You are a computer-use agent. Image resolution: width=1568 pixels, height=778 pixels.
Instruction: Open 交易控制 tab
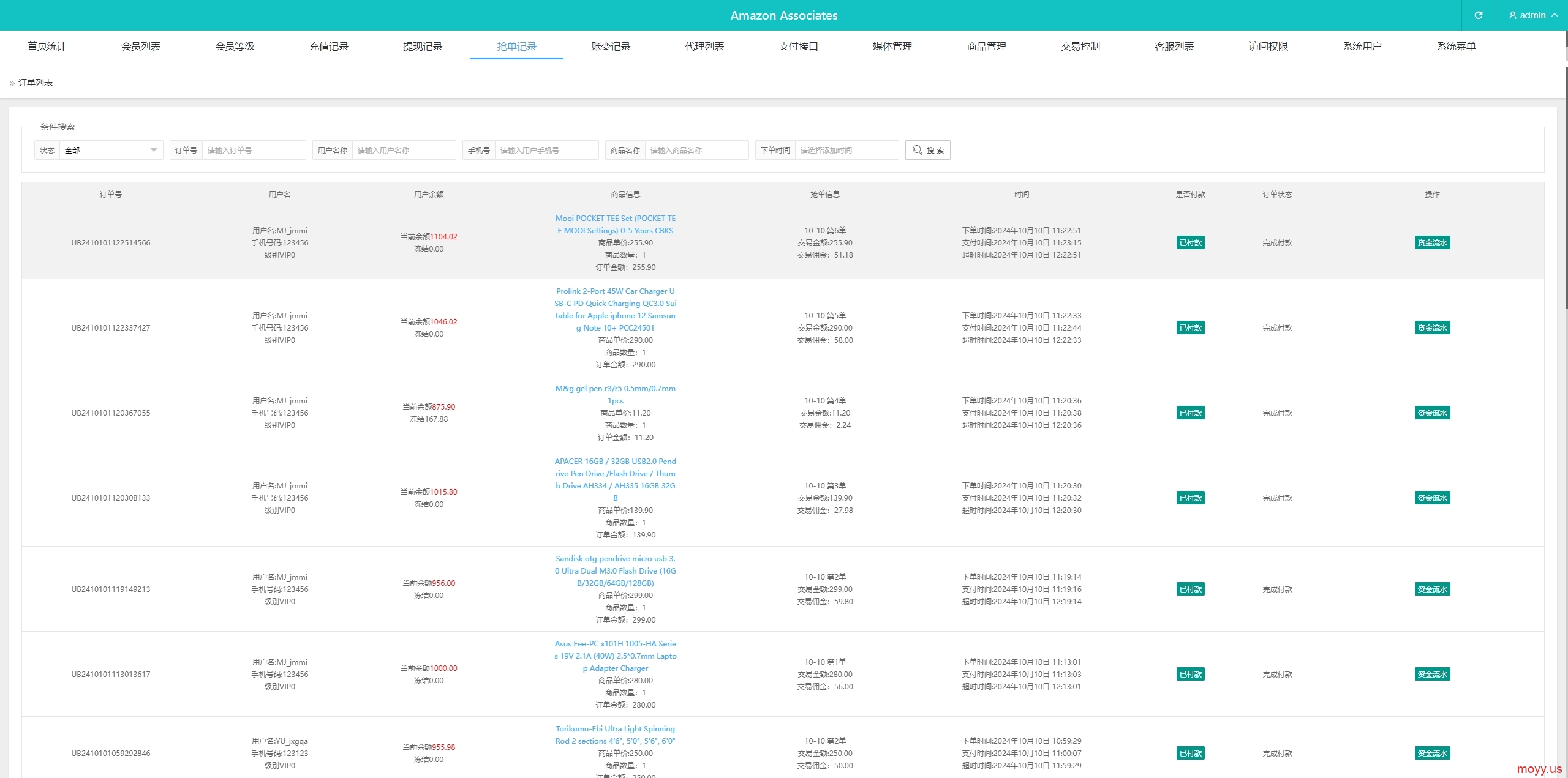1080,46
